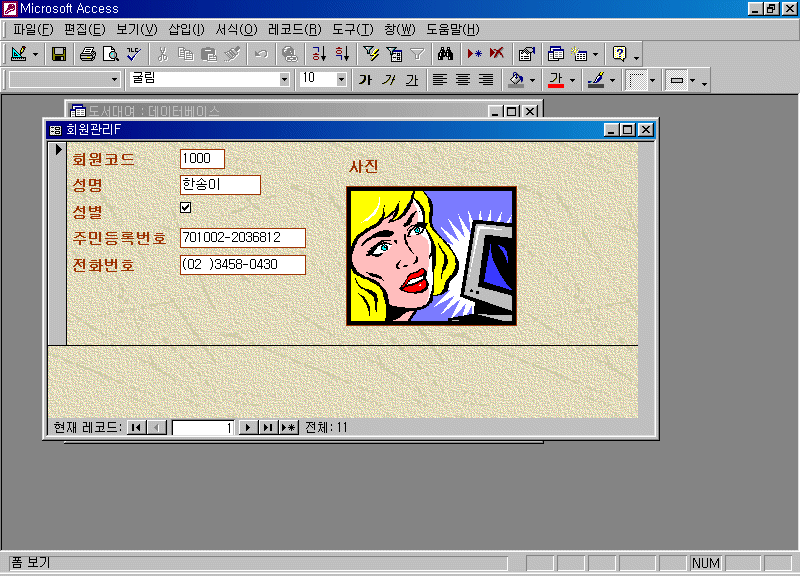The image size is (800, 576).
Task: Use the Format Painter brush
Action: point(232,54)
